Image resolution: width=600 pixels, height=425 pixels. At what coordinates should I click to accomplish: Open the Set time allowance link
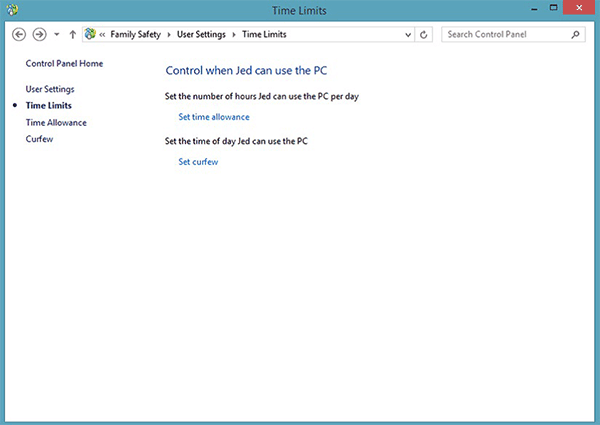[214, 117]
